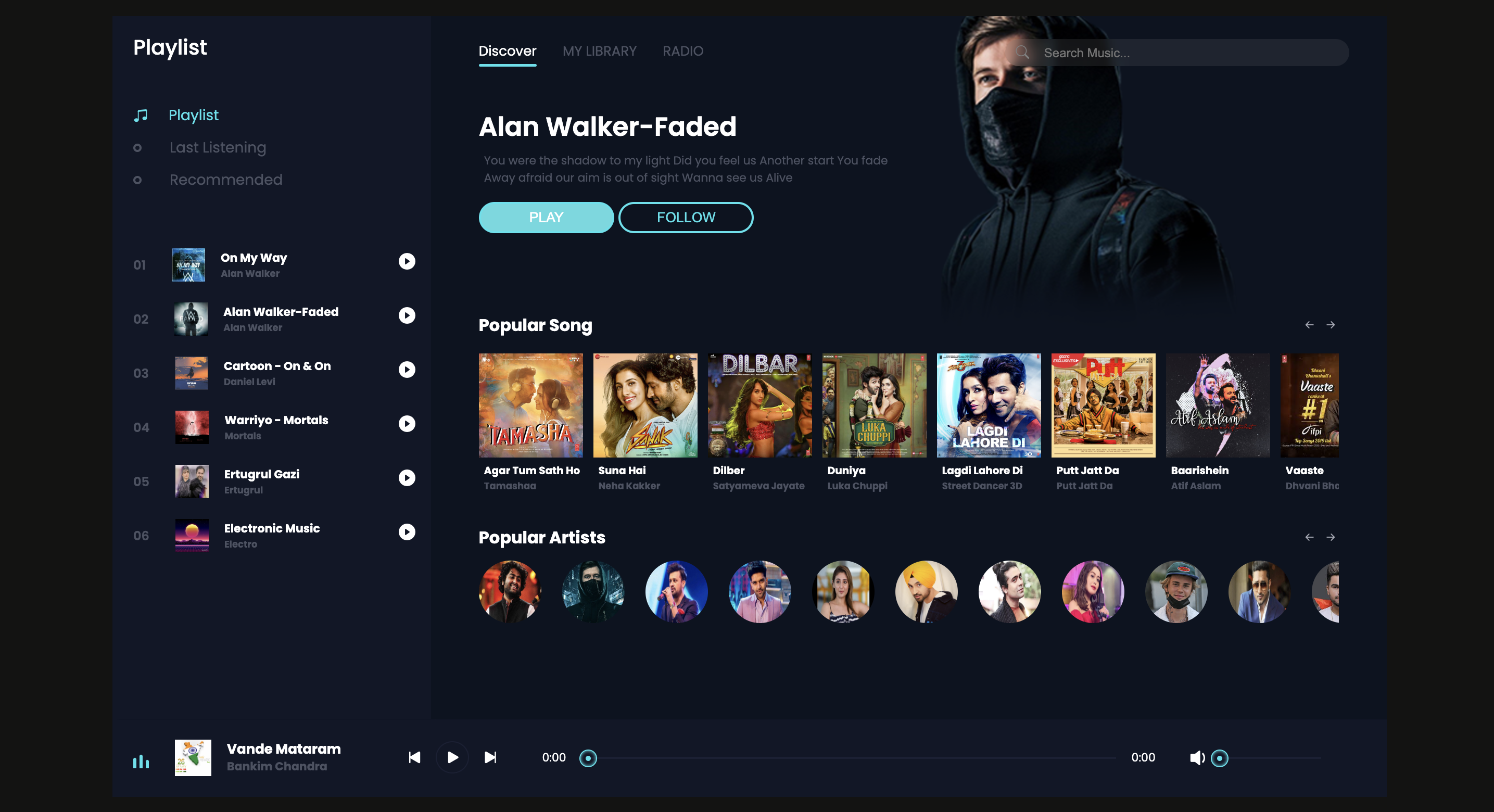Open the Lagdi Lahore Di cover
1494x812 pixels.
pos(989,405)
